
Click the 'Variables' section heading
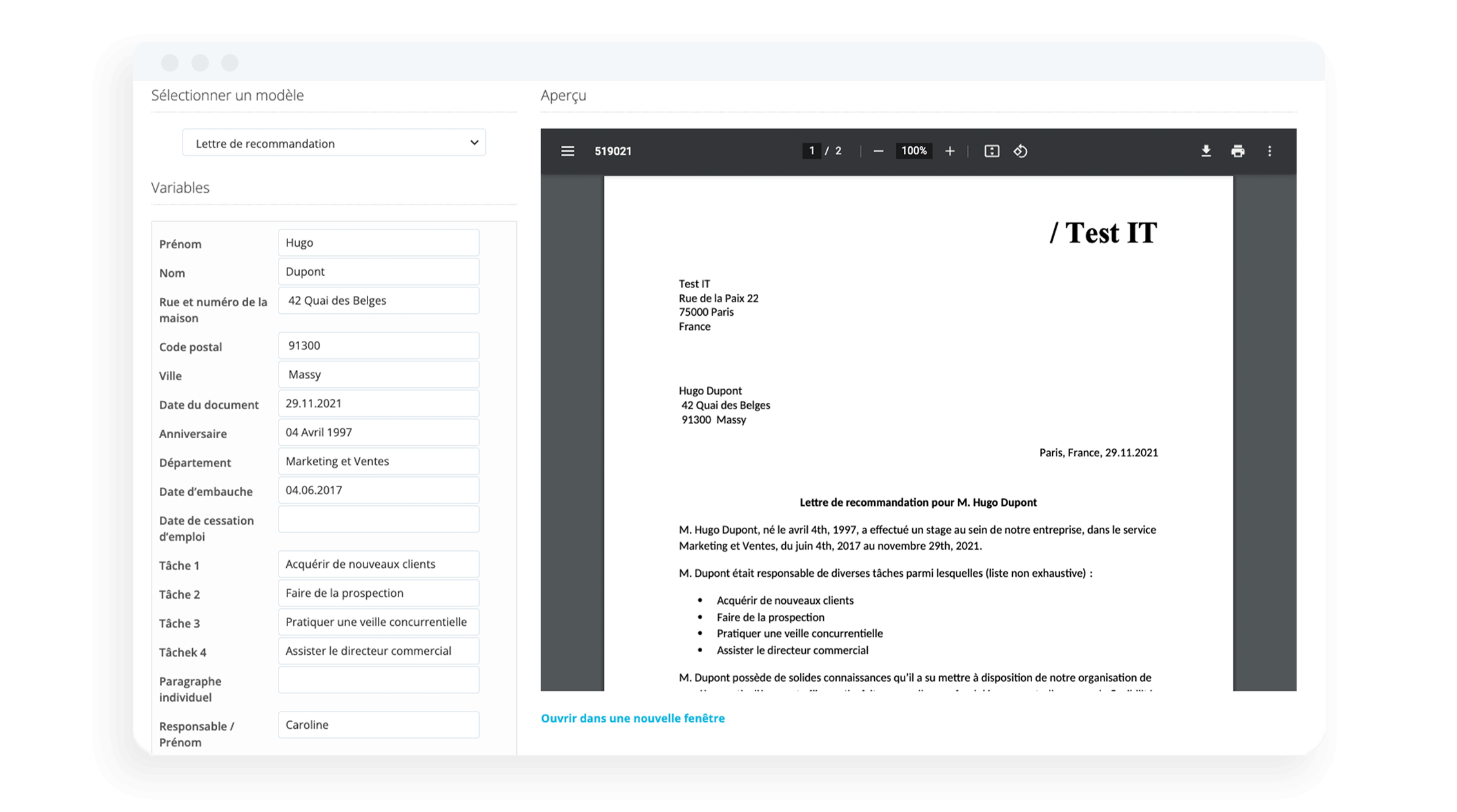(x=180, y=188)
